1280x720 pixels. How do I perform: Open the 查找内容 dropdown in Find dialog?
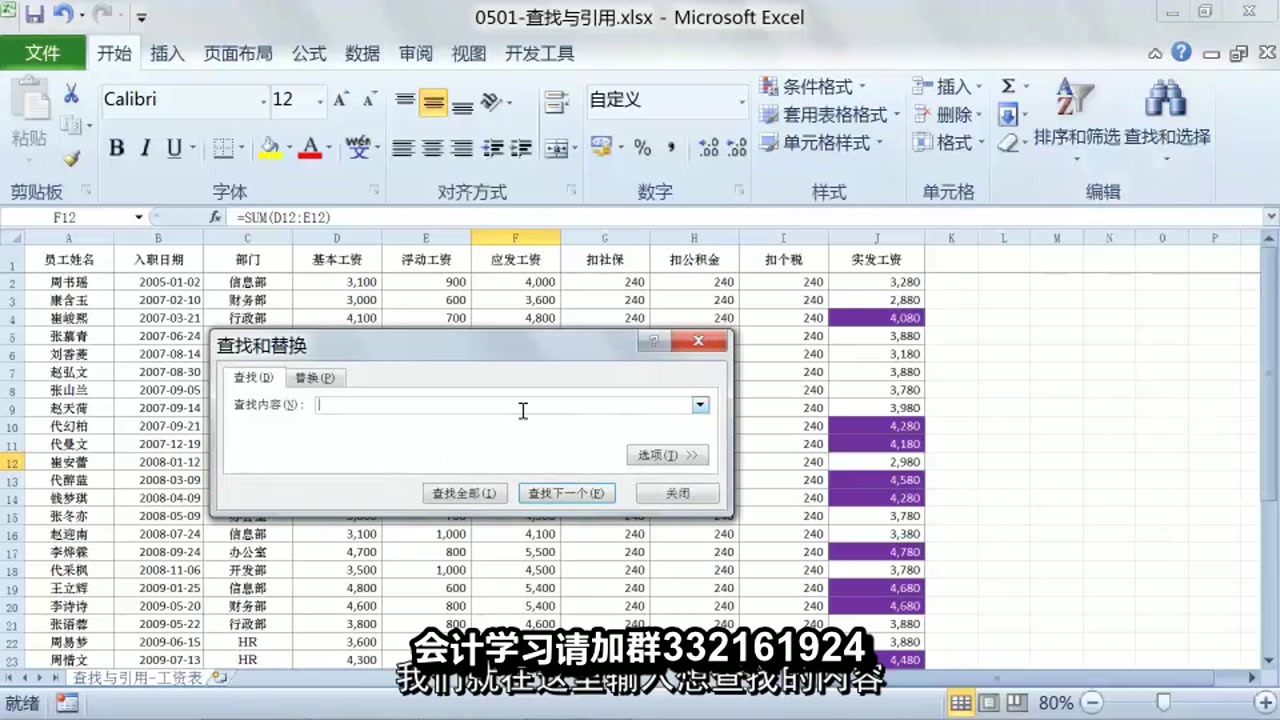coord(699,404)
